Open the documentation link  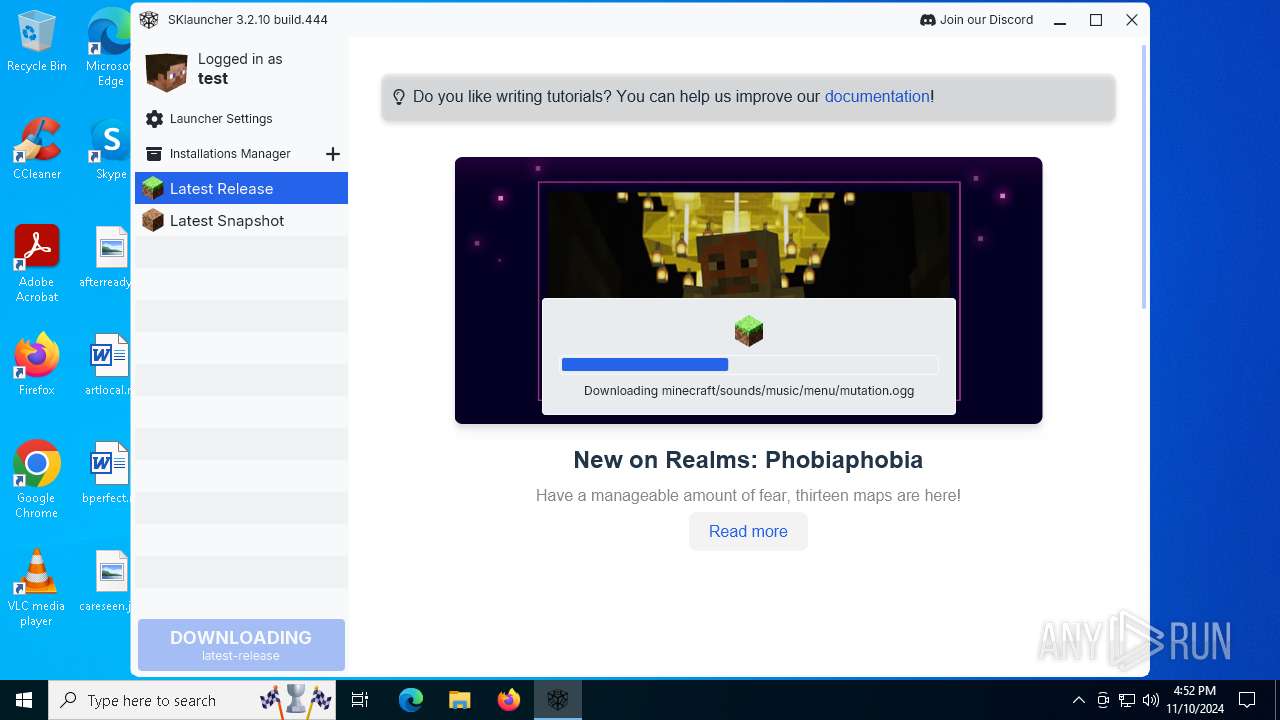pos(877,97)
